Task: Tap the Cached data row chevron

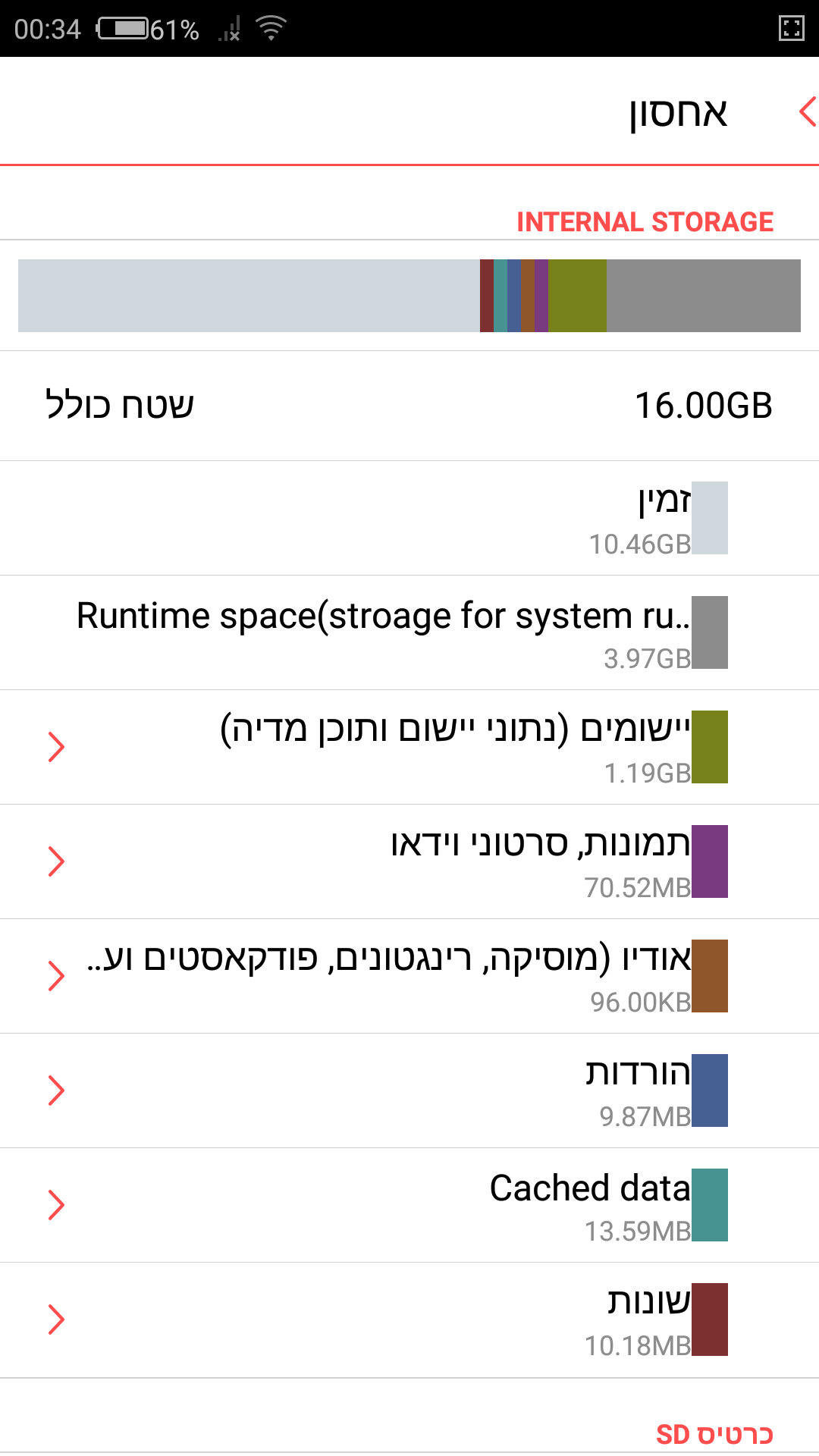Action: pyautogui.click(x=56, y=1205)
